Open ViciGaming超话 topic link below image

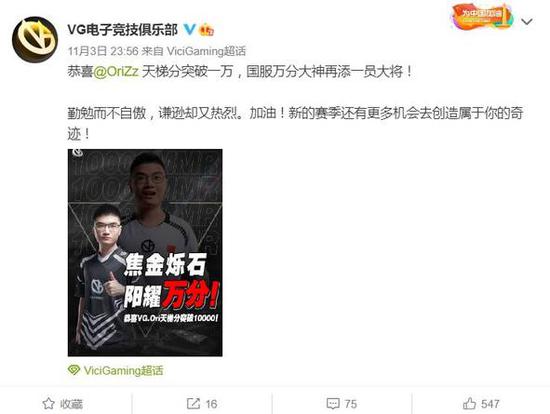pos(123,370)
